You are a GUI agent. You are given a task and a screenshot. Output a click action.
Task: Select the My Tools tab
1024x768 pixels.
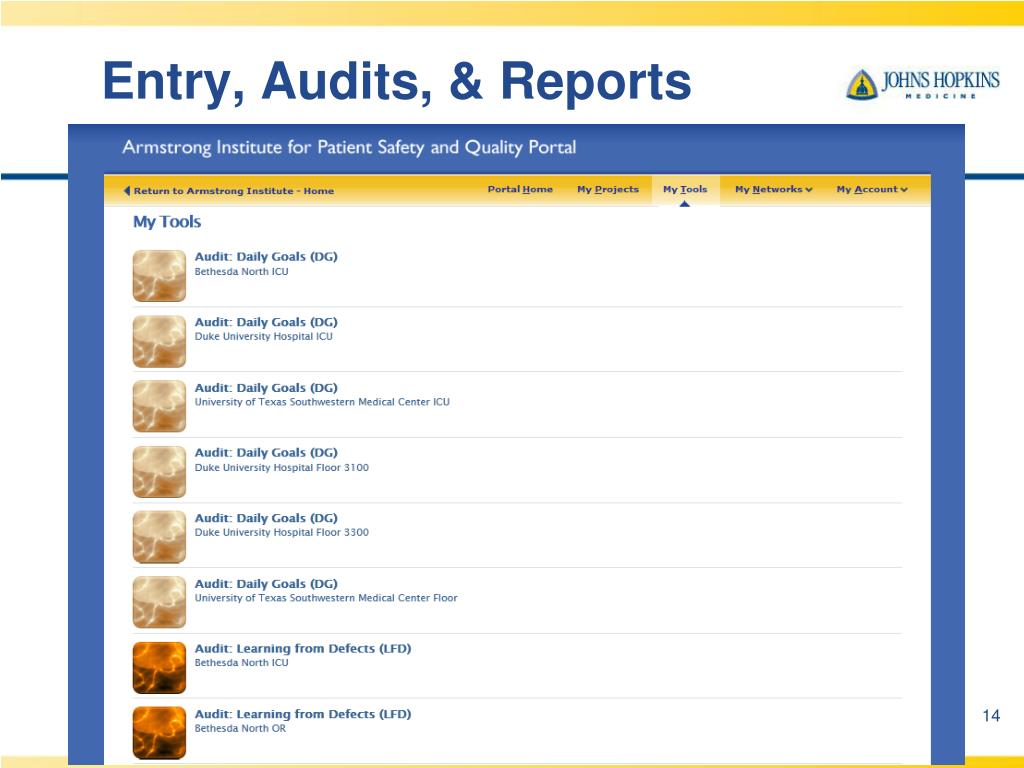coord(685,189)
